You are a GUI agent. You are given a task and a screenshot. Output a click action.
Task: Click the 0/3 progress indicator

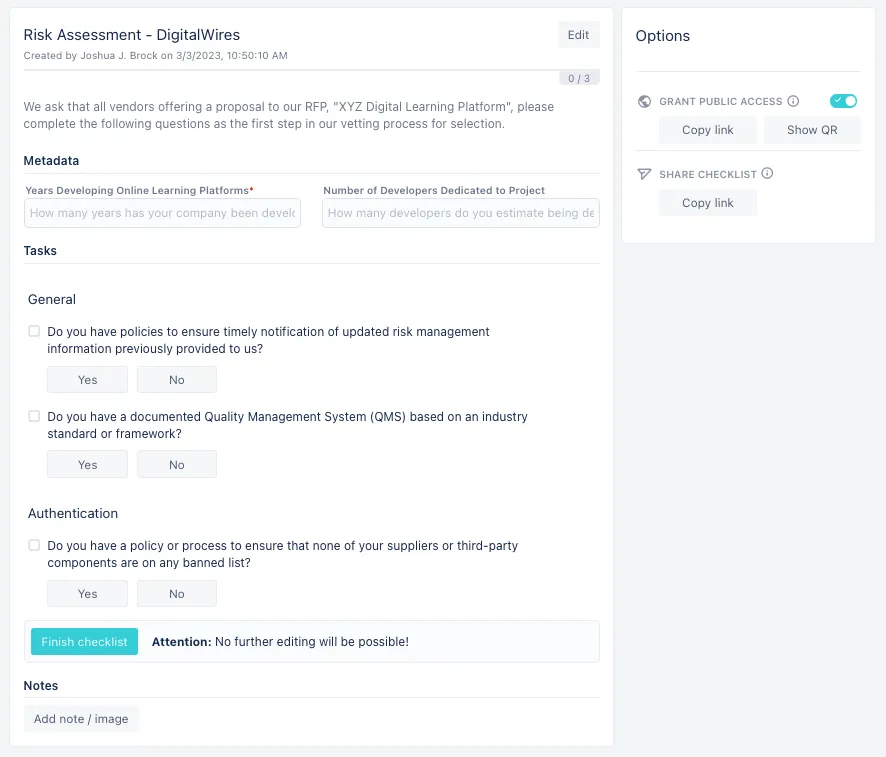point(579,77)
